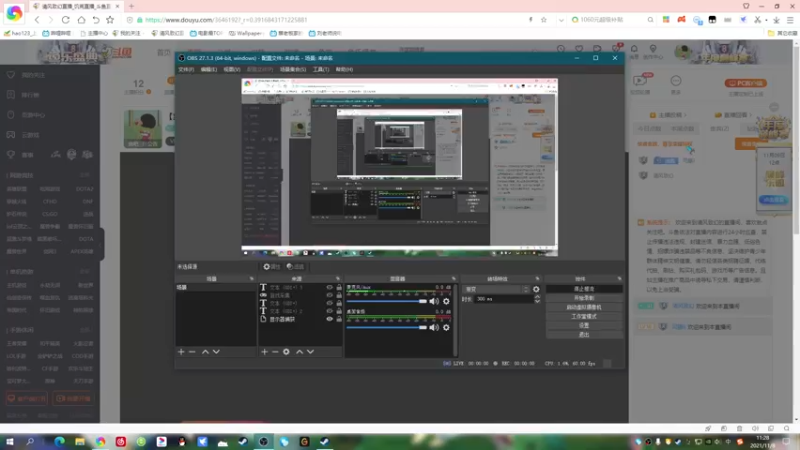Lock the game capture source
The width and height of the screenshot is (800, 450).
(339, 295)
